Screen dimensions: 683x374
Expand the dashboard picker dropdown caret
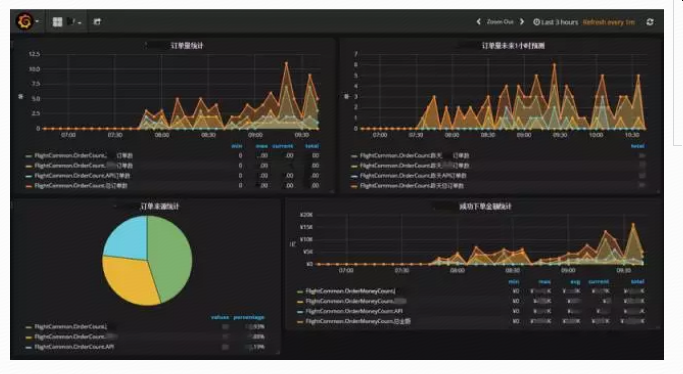click(x=80, y=23)
